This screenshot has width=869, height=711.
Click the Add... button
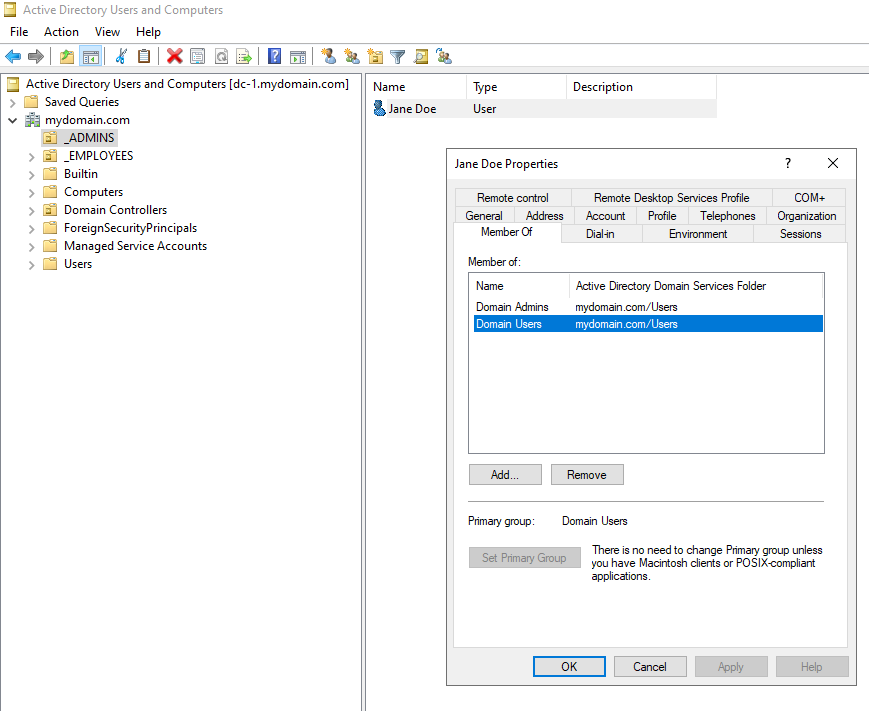click(505, 475)
